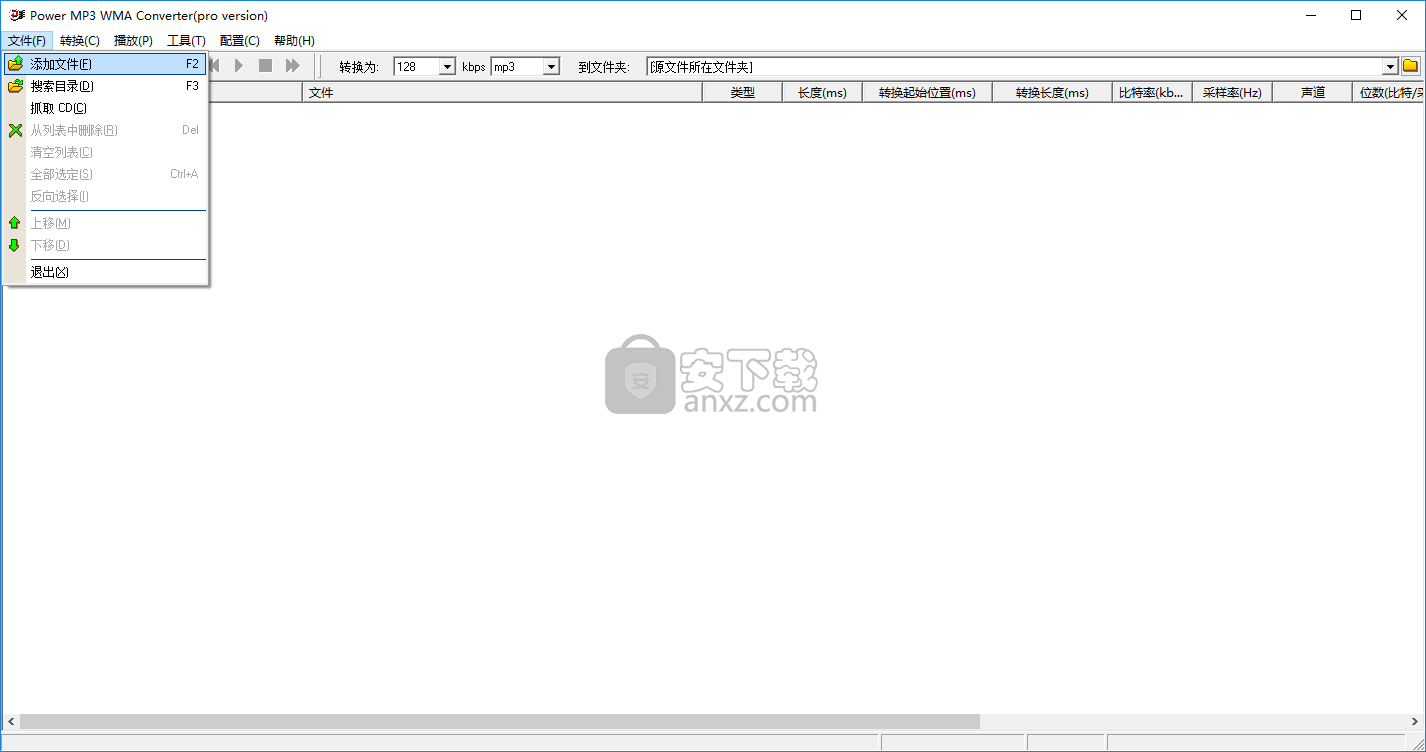
Task: Click the 下移(D) move down entry
Action: click(x=105, y=245)
